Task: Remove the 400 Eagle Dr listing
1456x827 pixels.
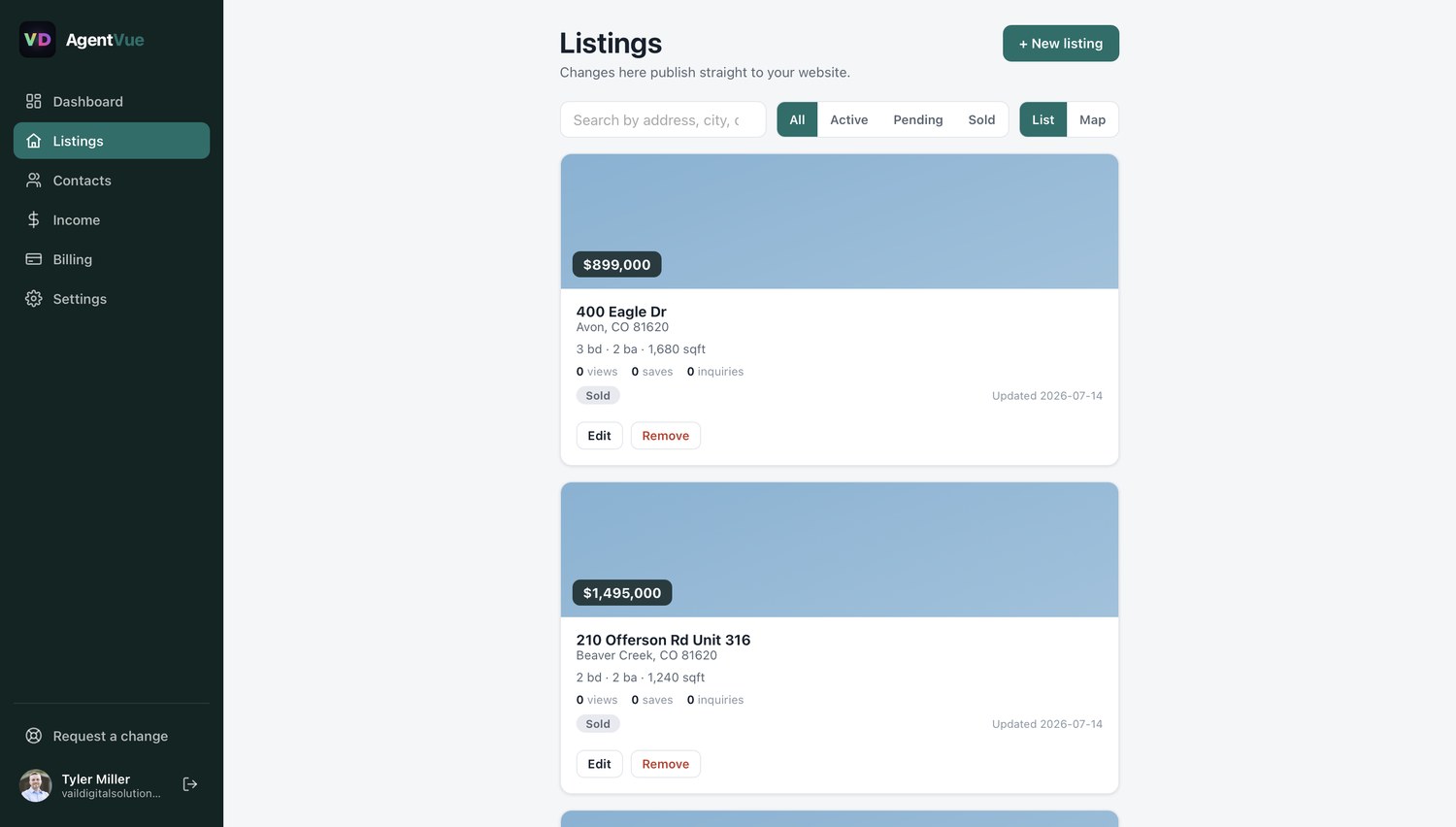Action: [x=666, y=436]
